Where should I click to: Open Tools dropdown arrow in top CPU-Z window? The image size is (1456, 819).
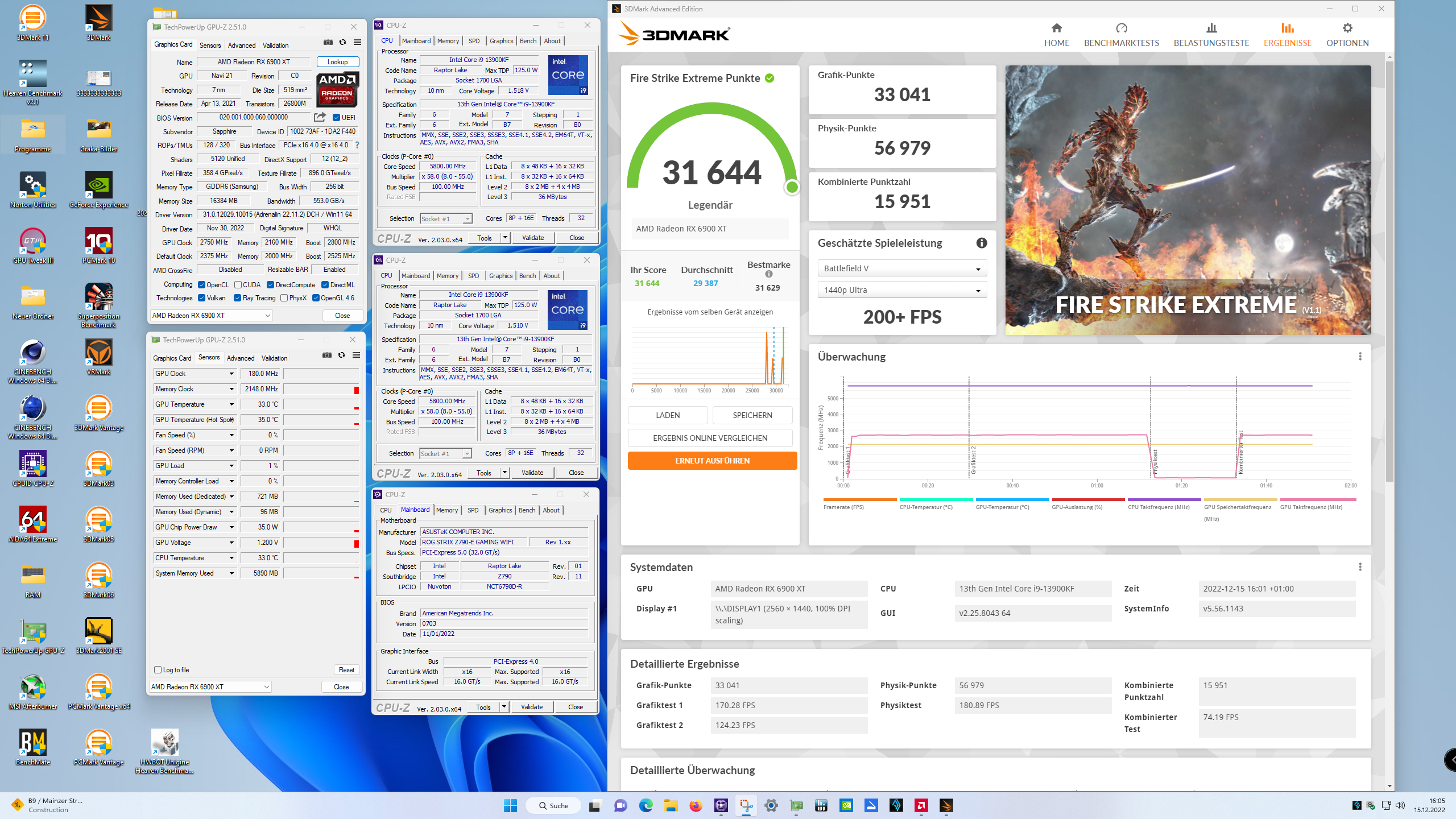coord(505,238)
